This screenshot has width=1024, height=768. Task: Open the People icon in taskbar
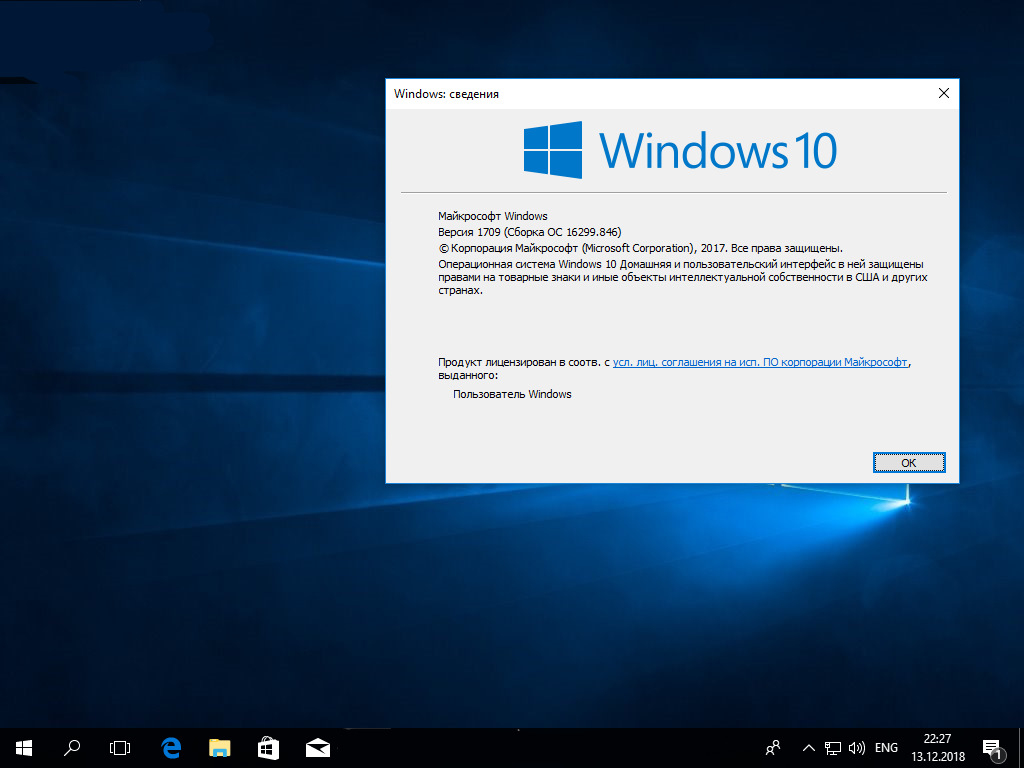point(773,748)
